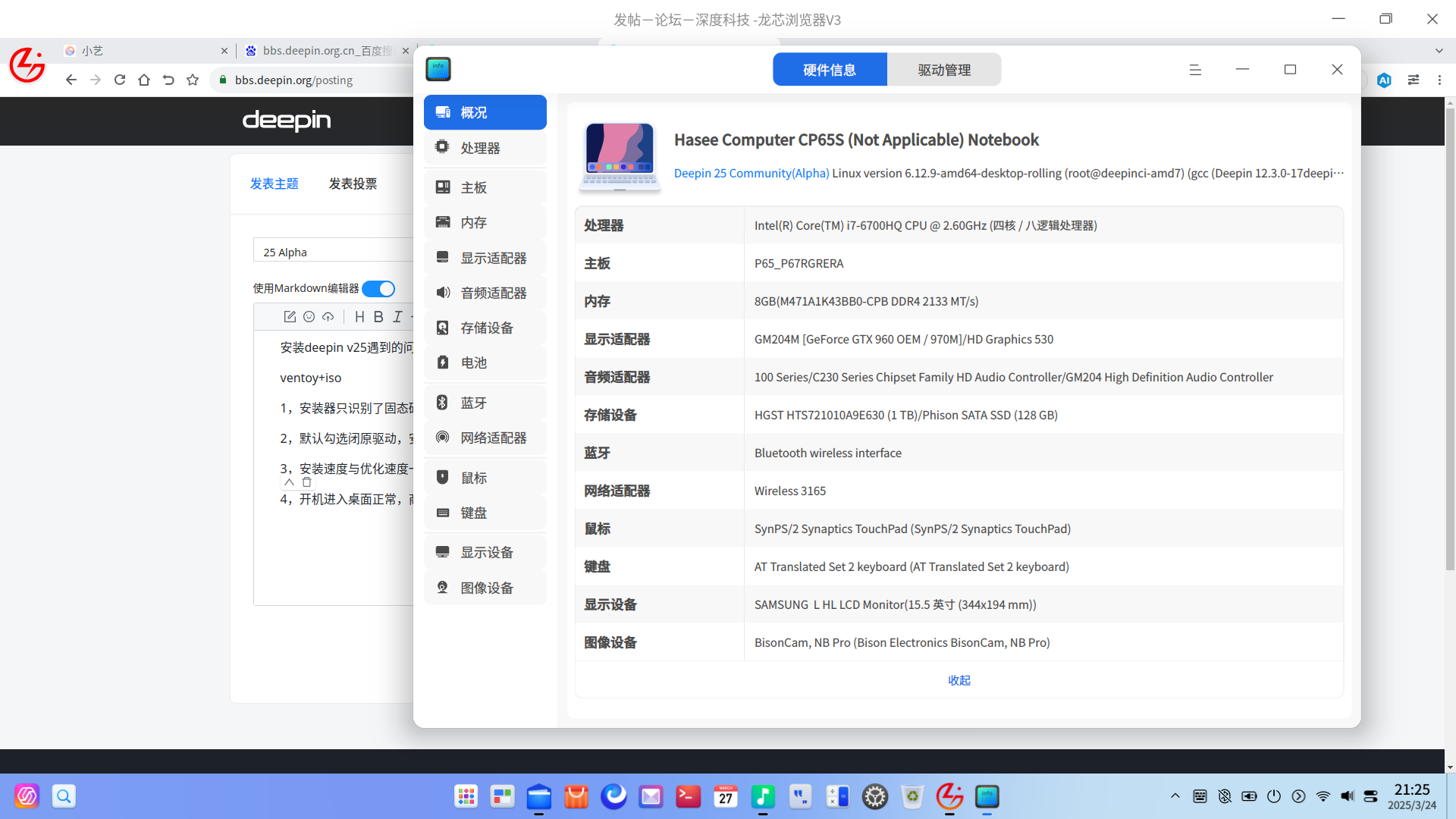Image resolution: width=1456 pixels, height=819 pixels.
Task: Open 键盘 sidebar item
Action: click(485, 513)
